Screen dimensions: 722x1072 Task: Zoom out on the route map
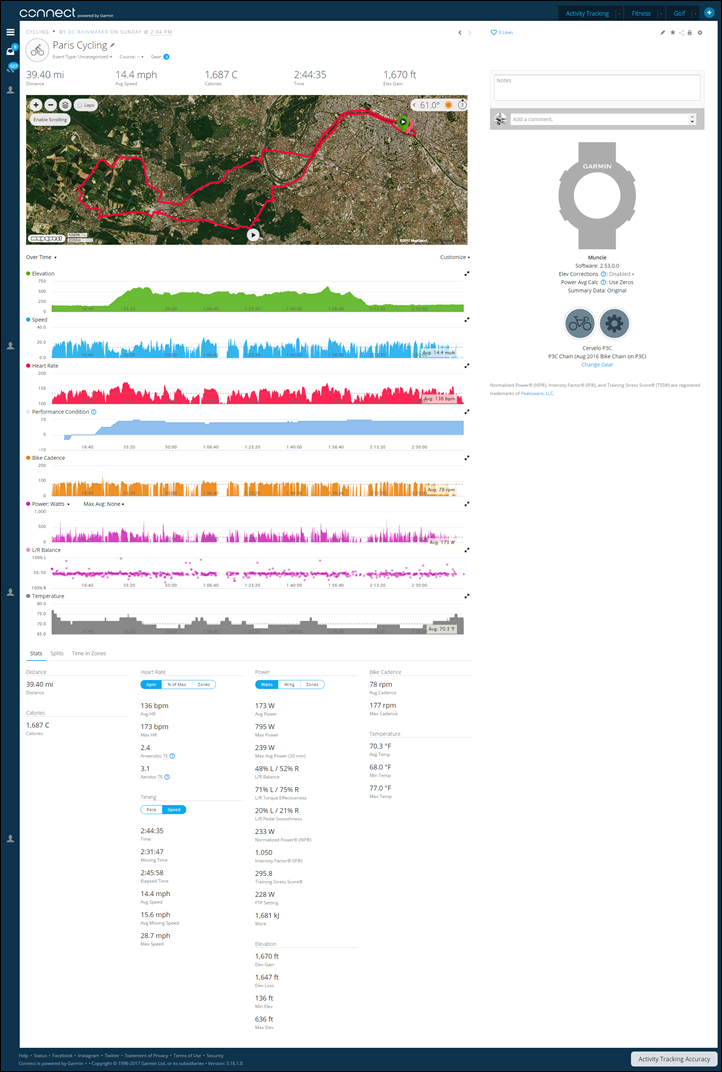(50, 104)
